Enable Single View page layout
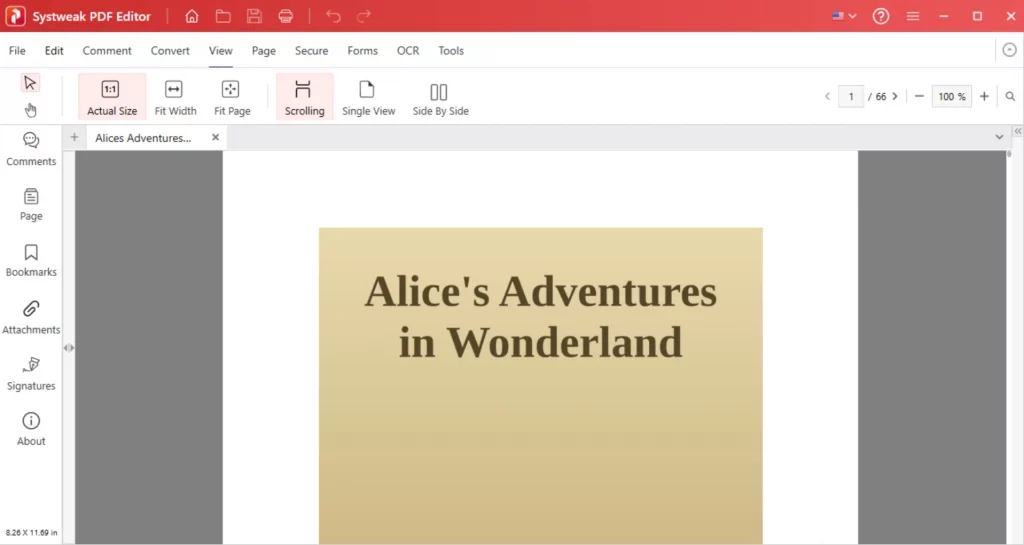1024x545 pixels. click(368, 97)
